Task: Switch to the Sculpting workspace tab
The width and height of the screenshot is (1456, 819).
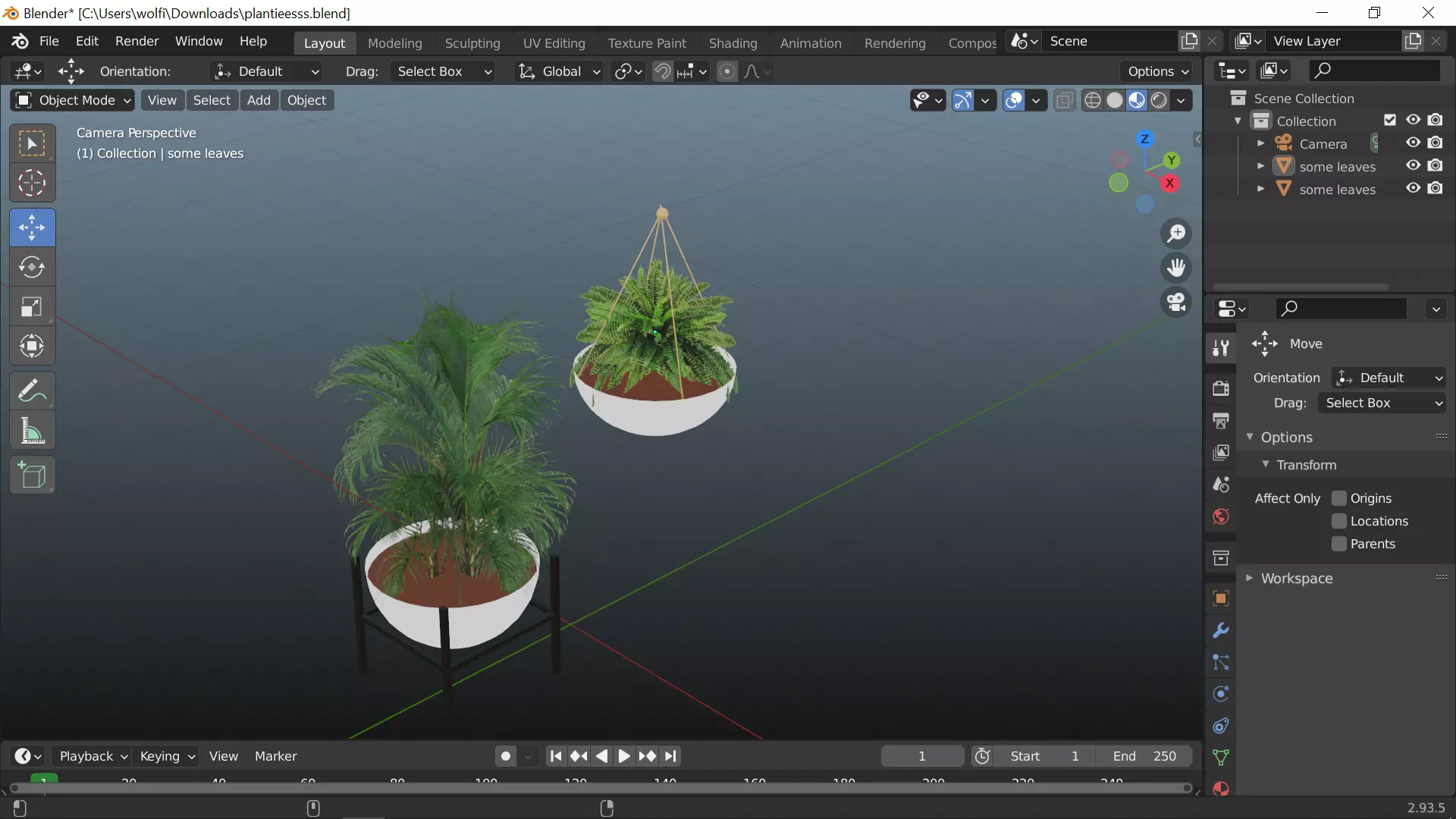Action: pos(472,43)
